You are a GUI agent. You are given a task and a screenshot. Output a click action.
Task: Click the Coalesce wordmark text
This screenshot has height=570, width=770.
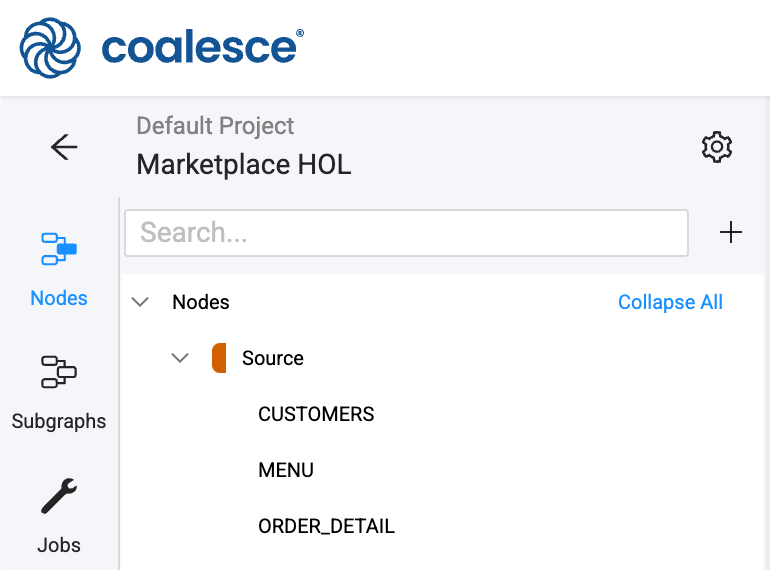(200, 47)
